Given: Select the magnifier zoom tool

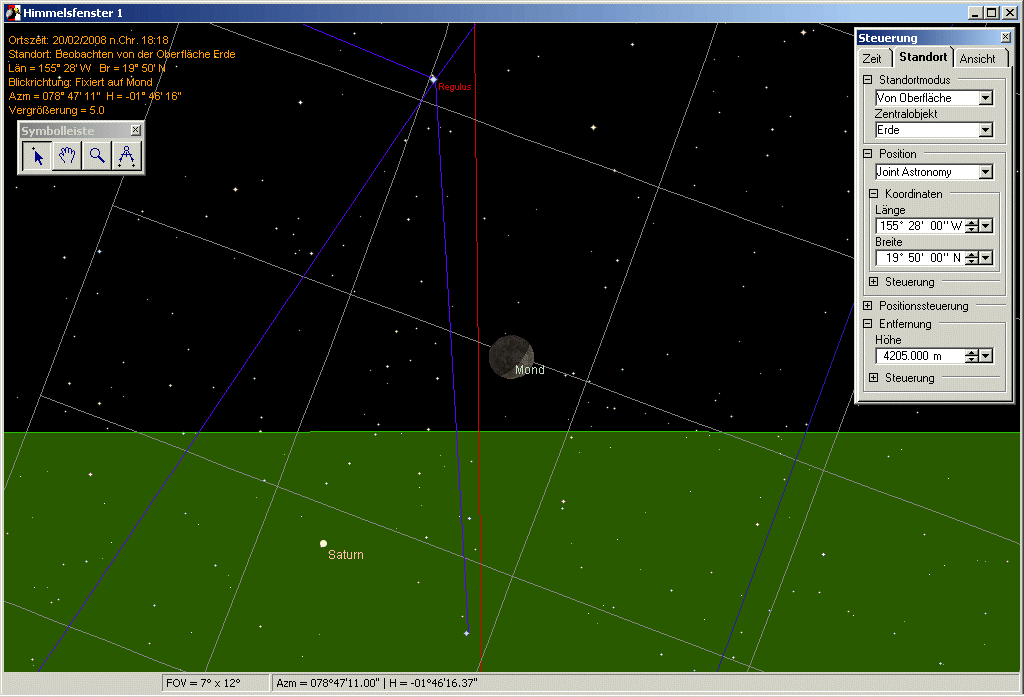Looking at the screenshot, I should coord(97,156).
